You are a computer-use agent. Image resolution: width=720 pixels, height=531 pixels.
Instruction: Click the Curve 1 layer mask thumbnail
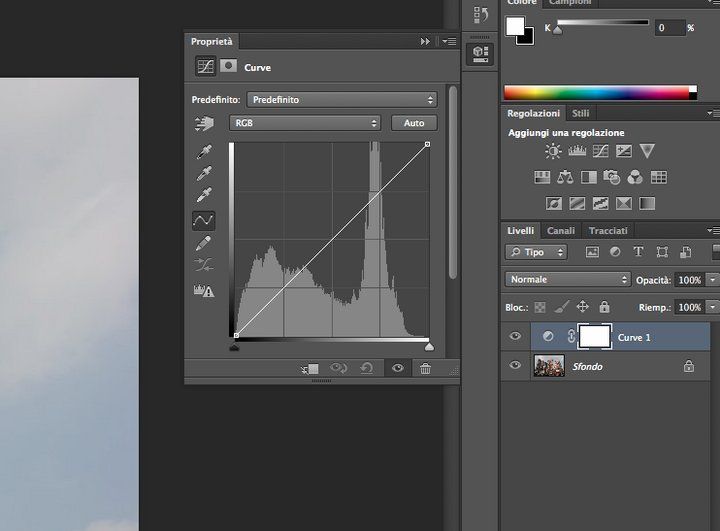click(595, 337)
